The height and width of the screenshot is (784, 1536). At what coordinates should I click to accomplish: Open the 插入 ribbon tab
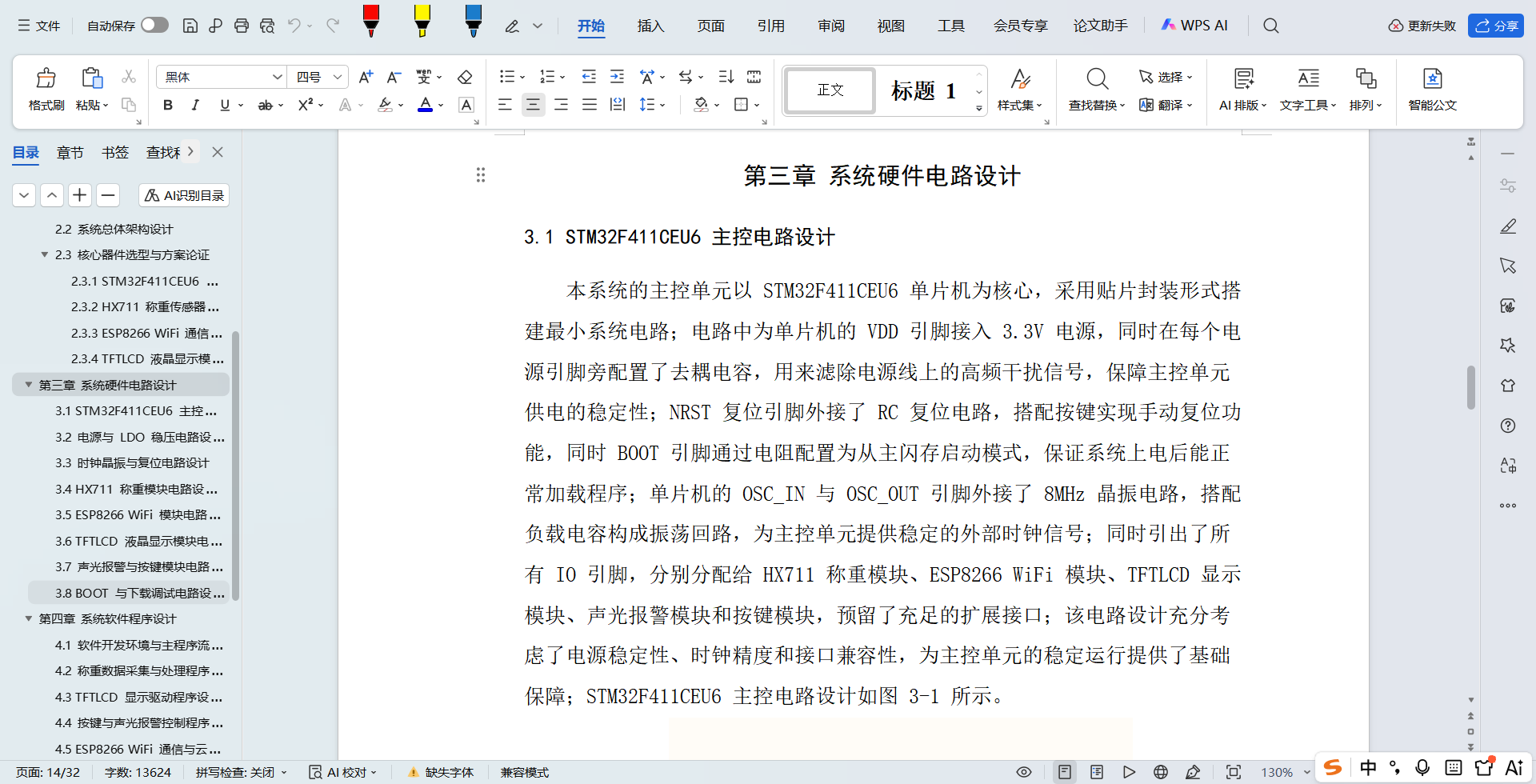pyautogui.click(x=650, y=26)
